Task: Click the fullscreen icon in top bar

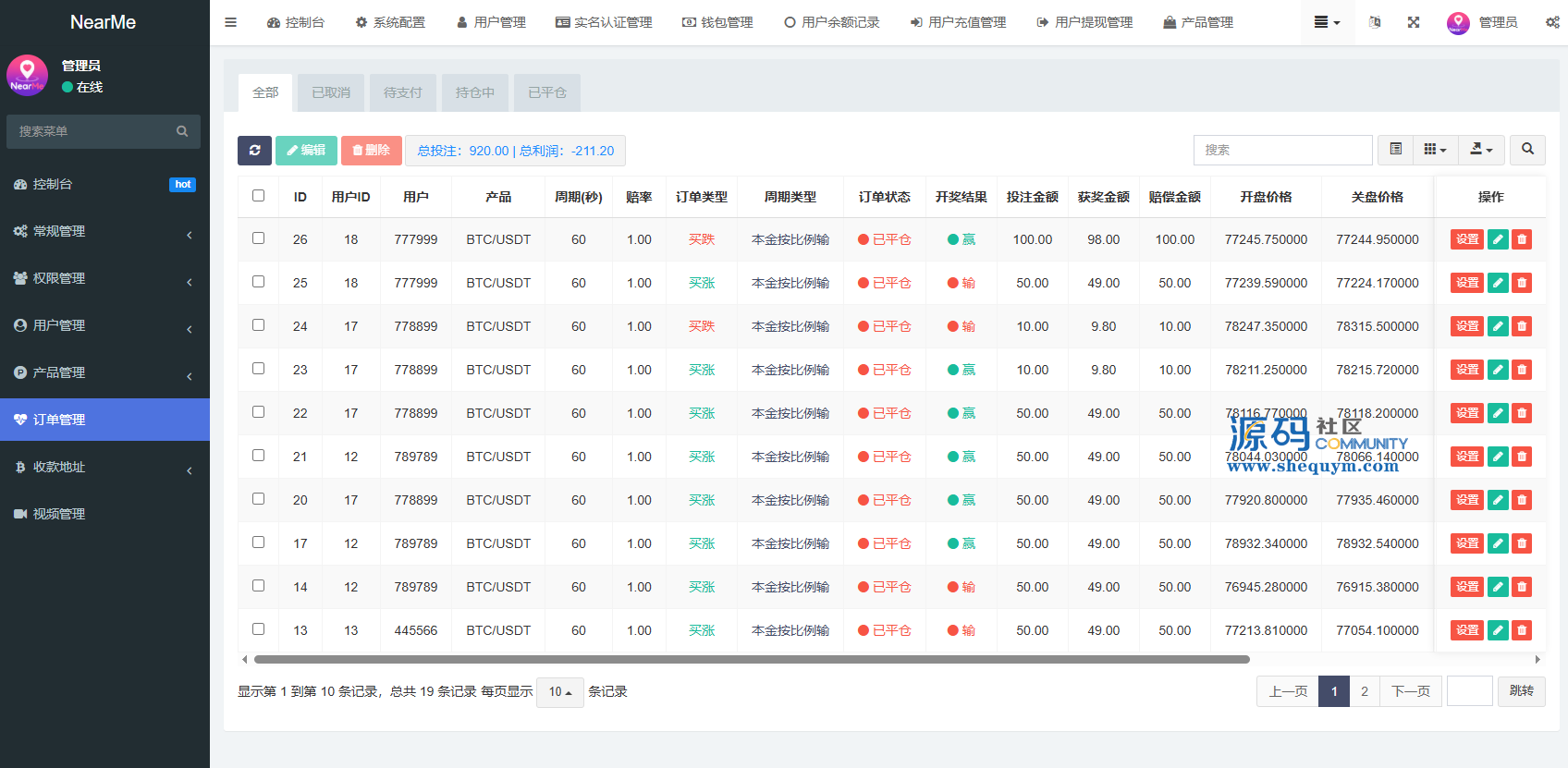Action: tap(1414, 22)
